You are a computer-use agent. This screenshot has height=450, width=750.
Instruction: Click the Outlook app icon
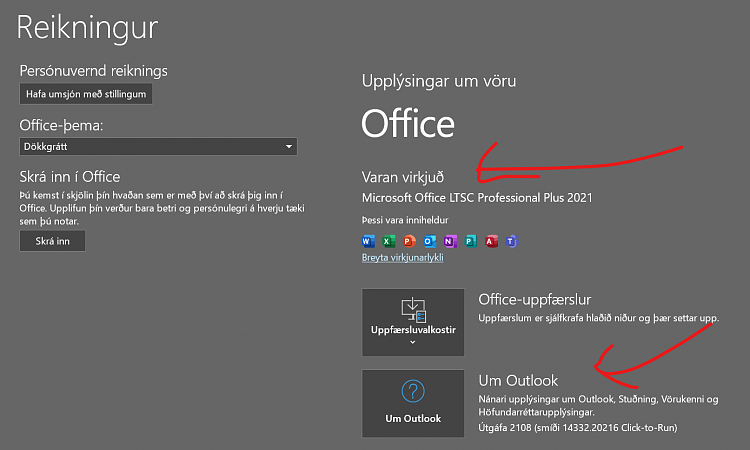click(x=430, y=241)
